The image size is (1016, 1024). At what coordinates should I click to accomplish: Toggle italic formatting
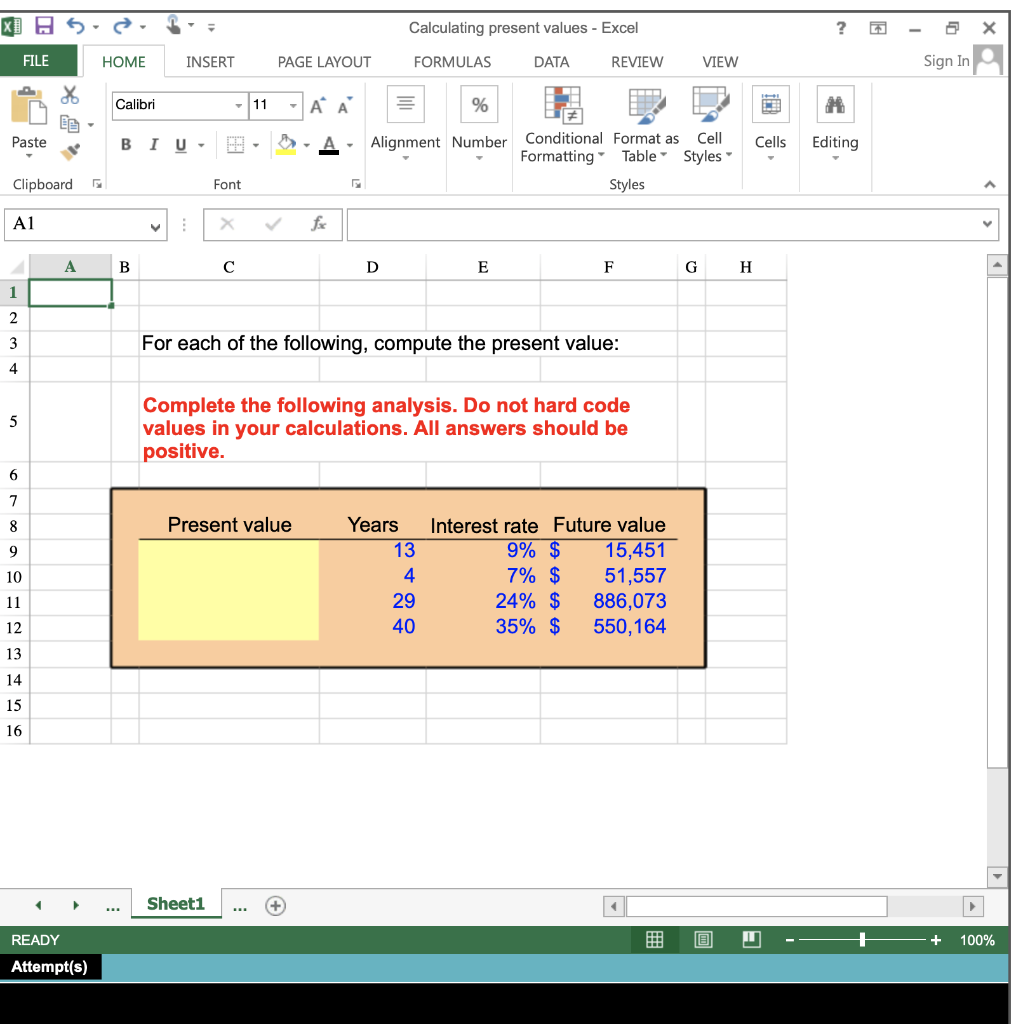click(x=152, y=144)
